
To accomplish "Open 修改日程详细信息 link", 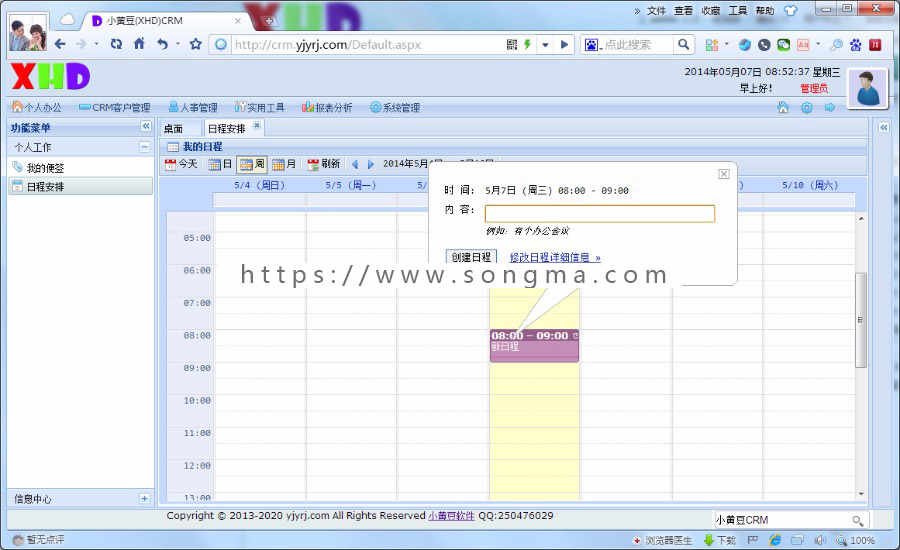I will (554, 258).
